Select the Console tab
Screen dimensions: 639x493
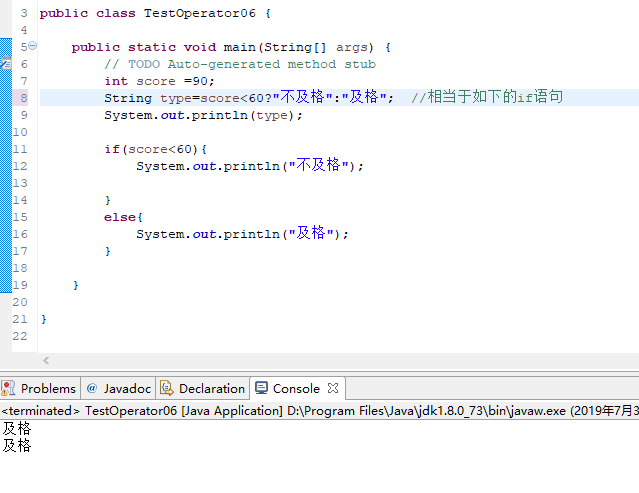click(x=296, y=389)
